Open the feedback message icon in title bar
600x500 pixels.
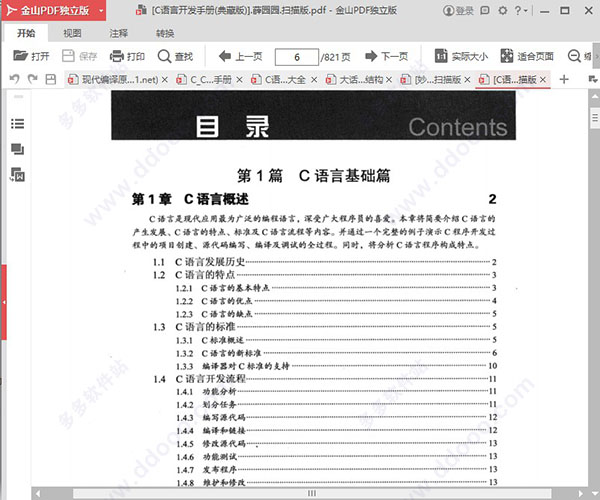pyautogui.click(x=485, y=10)
